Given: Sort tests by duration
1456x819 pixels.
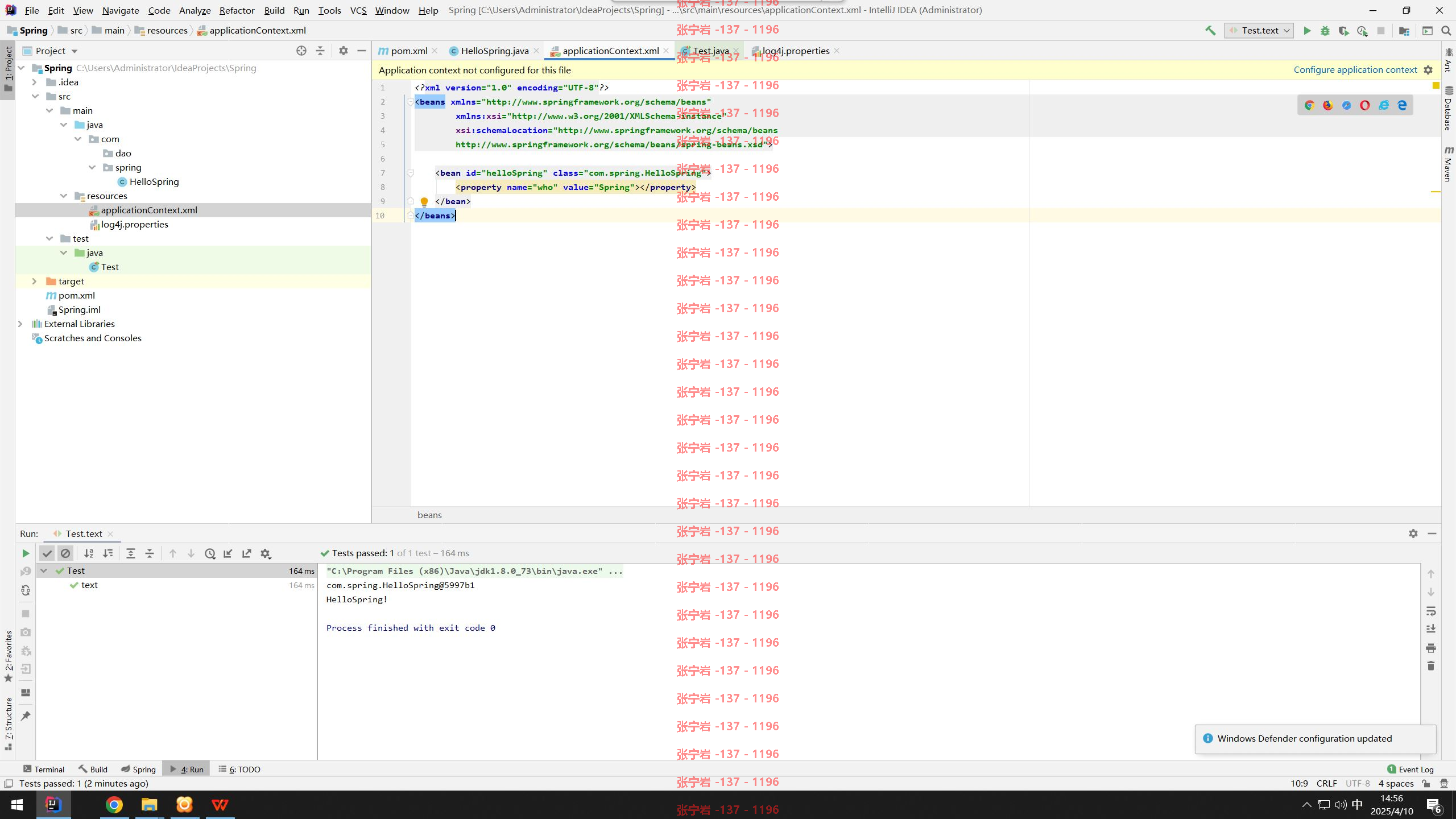Looking at the screenshot, I should (x=107, y=553).
